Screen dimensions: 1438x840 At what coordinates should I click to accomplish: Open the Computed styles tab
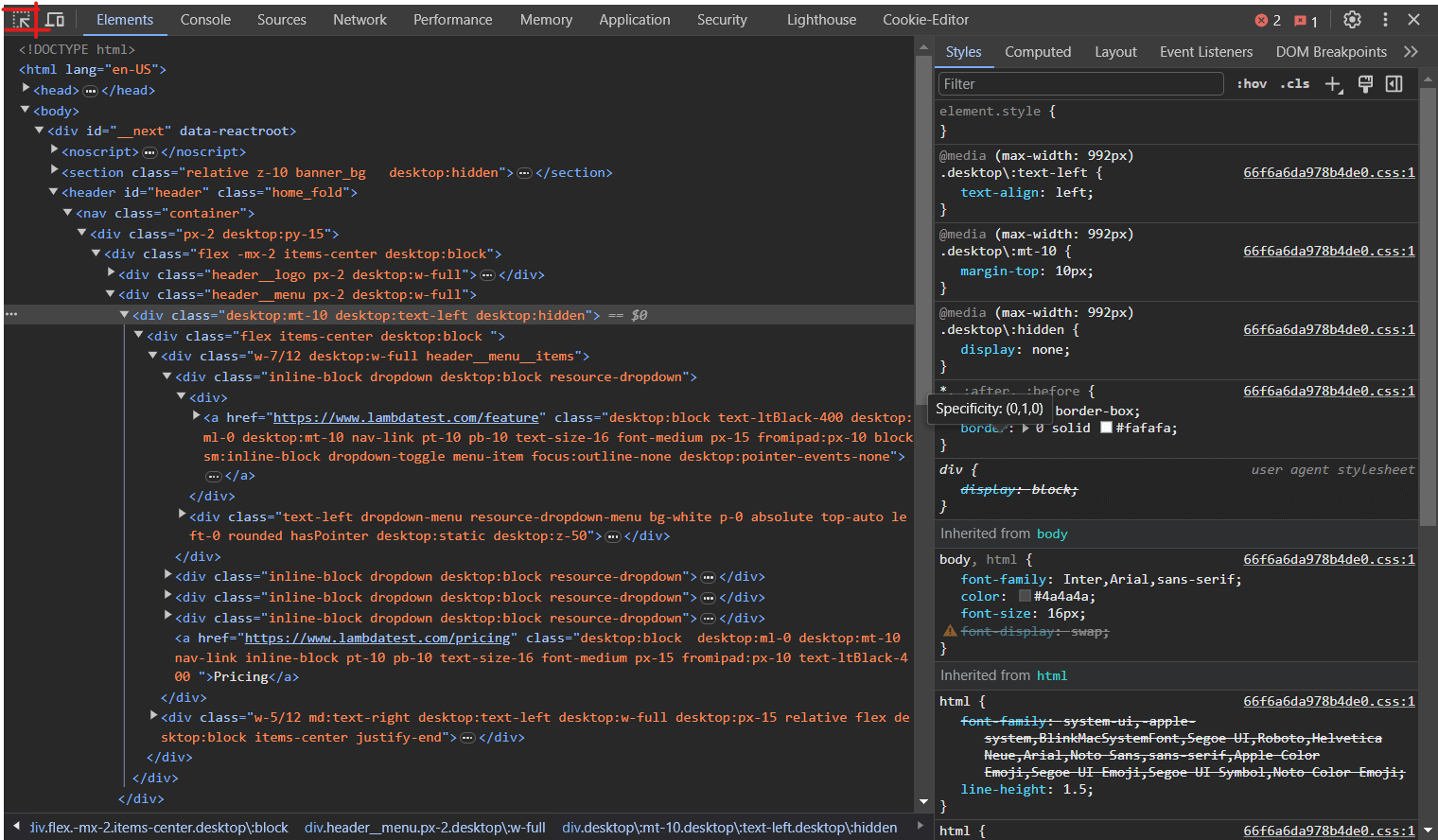1038,52
